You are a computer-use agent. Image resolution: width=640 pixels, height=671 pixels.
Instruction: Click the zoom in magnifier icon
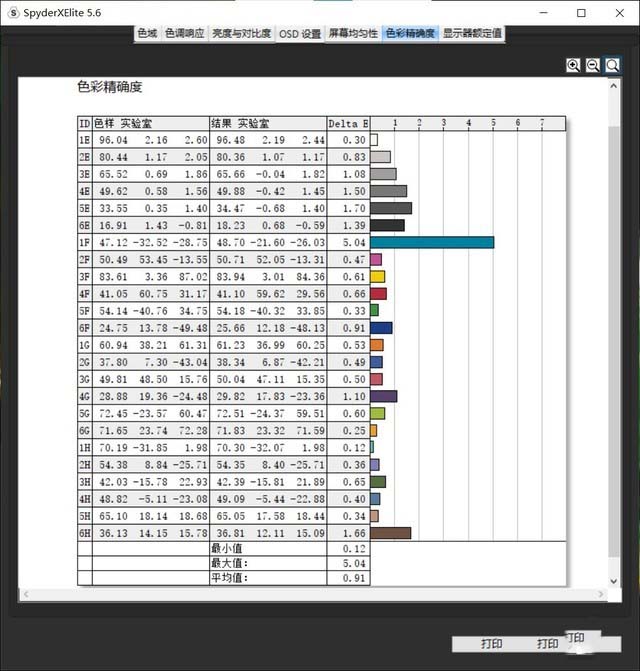(573, 65)
